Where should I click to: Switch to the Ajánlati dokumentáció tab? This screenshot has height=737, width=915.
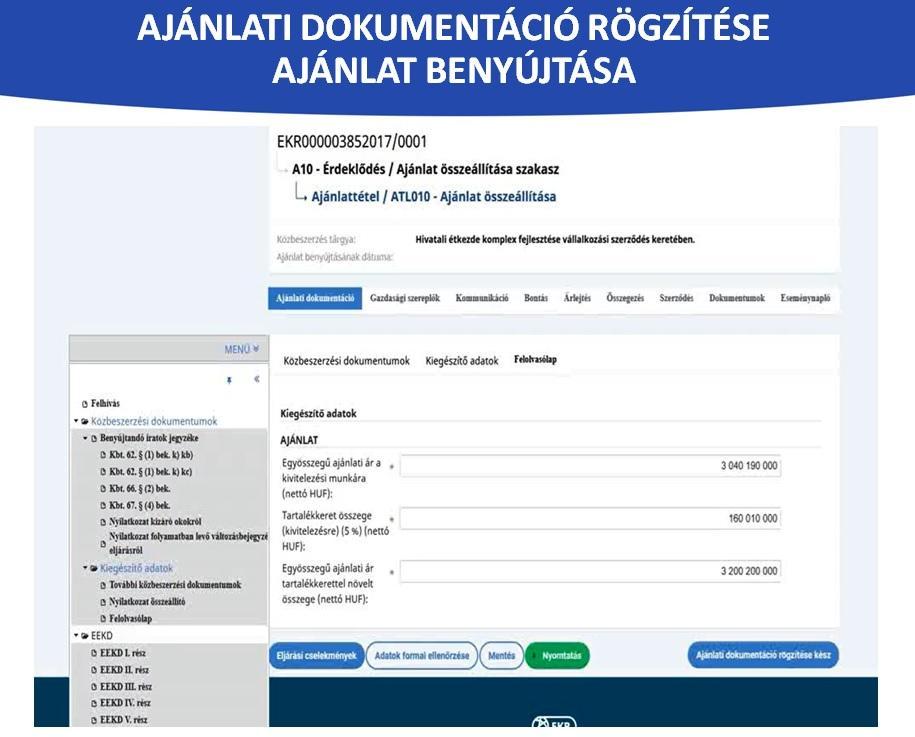(315, 298)
